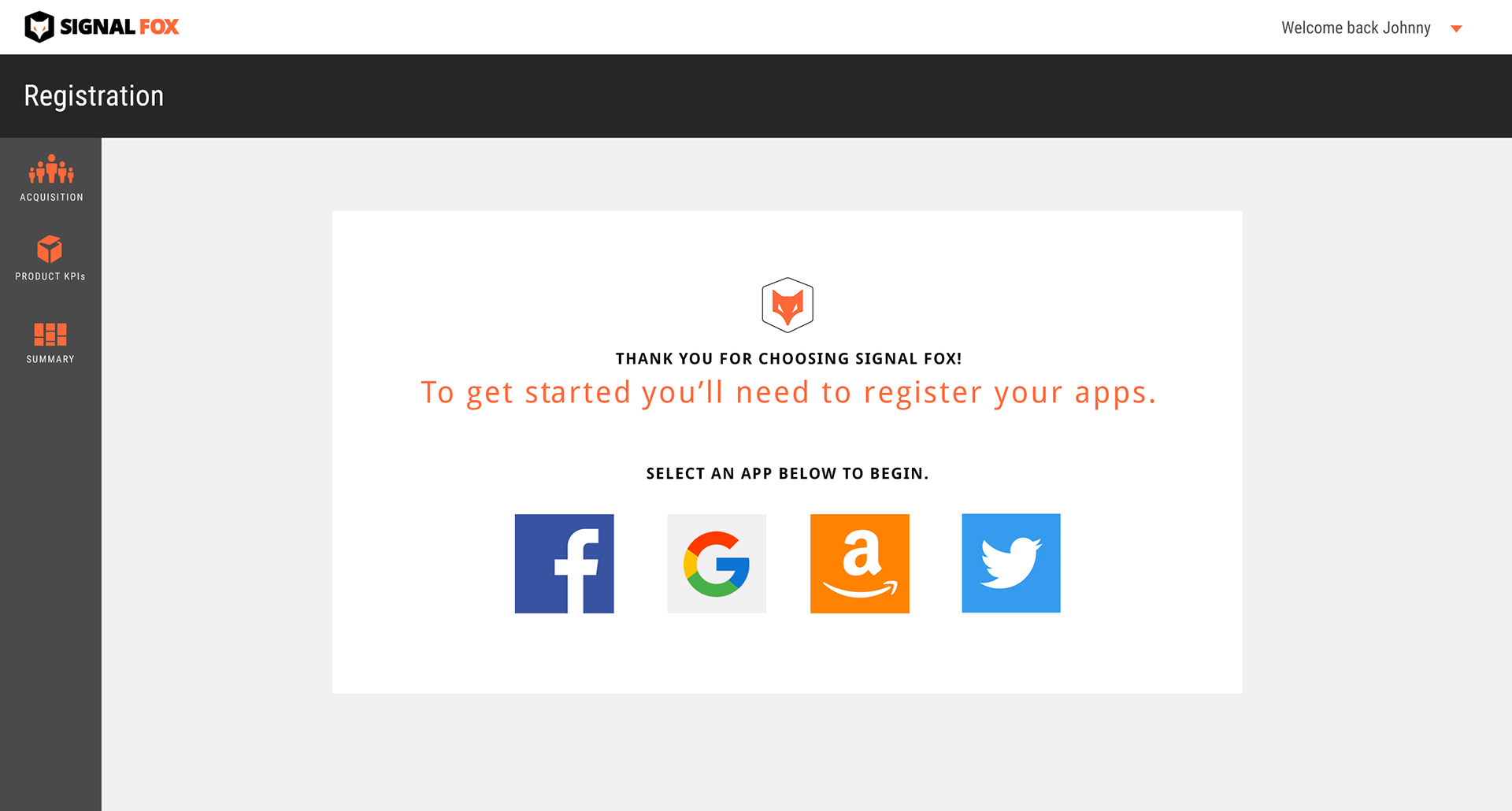Click the ACQUISITION sidebar label

(x=51, y=198)
